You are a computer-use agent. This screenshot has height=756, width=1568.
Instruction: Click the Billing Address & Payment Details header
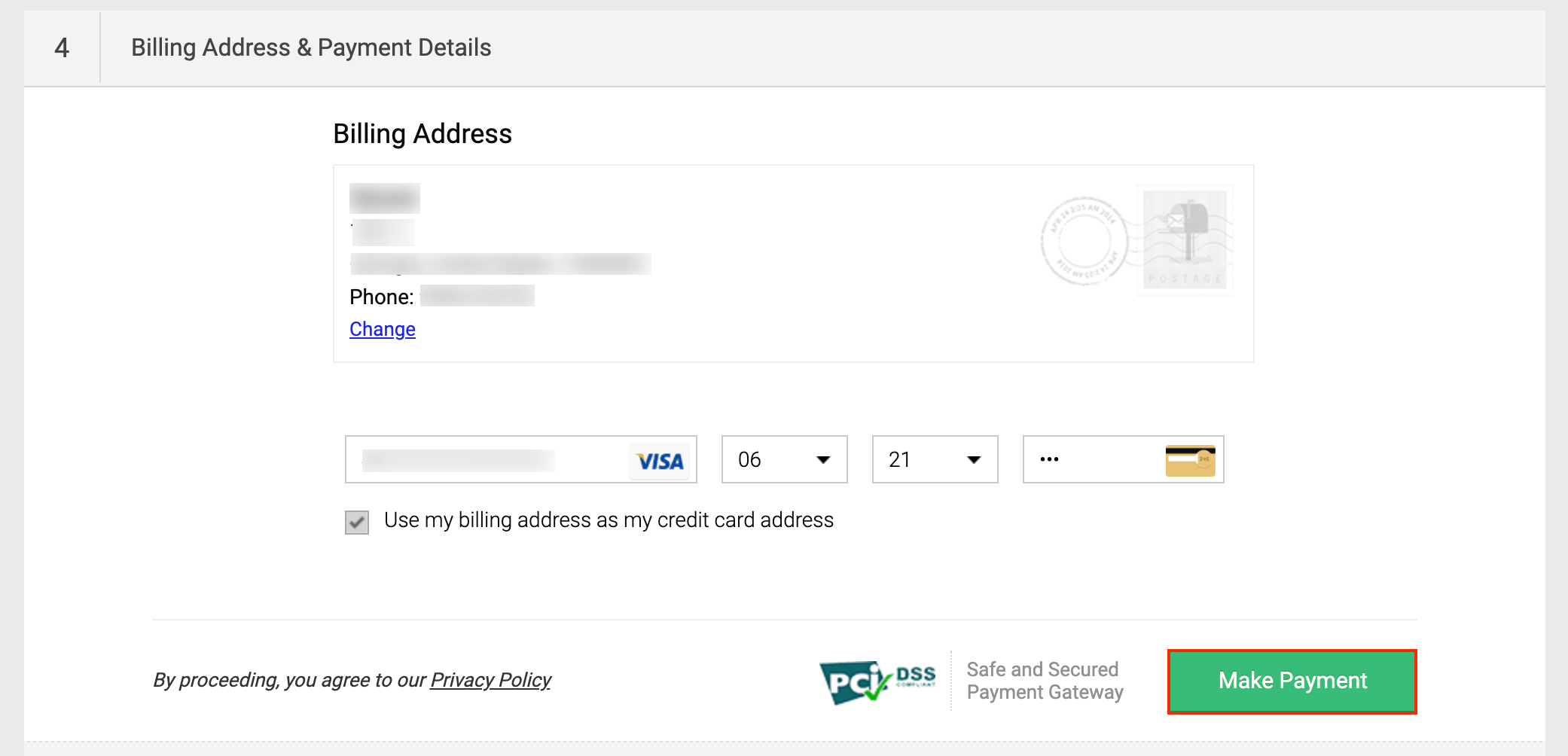click(x=311, y=47)
